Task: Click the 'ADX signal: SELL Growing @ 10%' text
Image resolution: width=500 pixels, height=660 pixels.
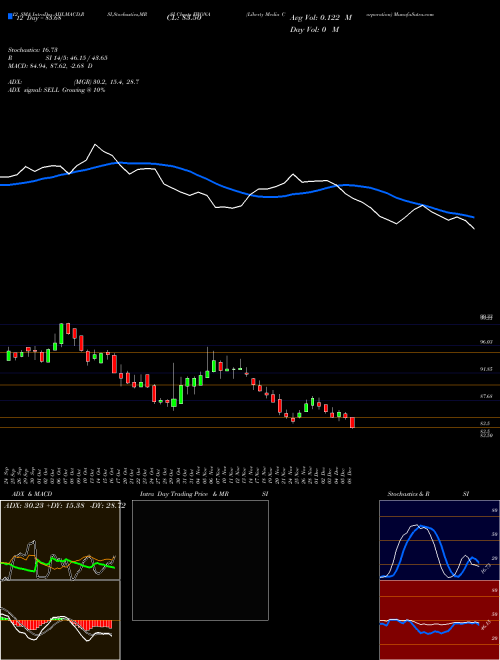Action: [x=56, y=90]
